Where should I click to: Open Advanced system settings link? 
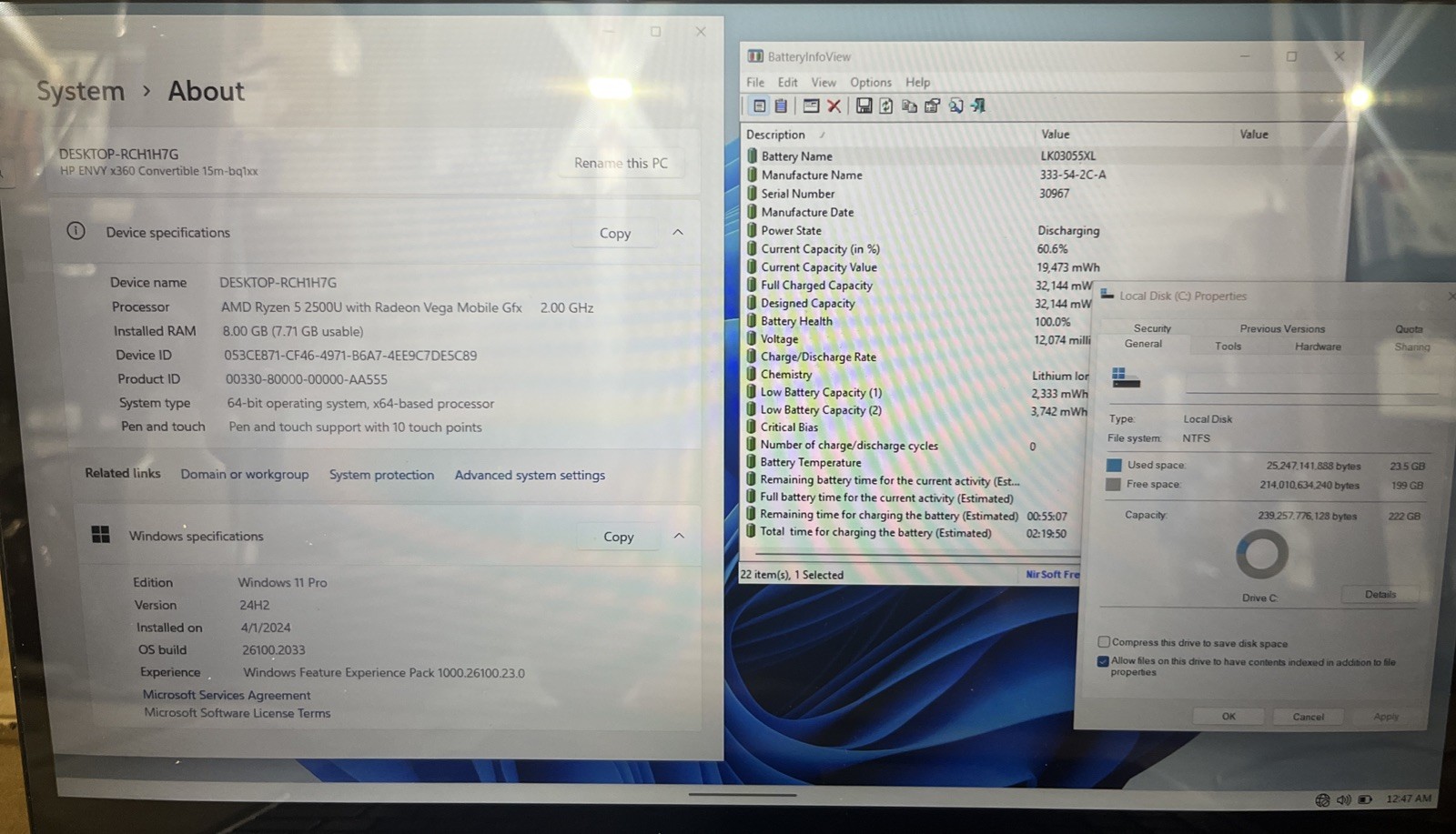coord(530,475)
